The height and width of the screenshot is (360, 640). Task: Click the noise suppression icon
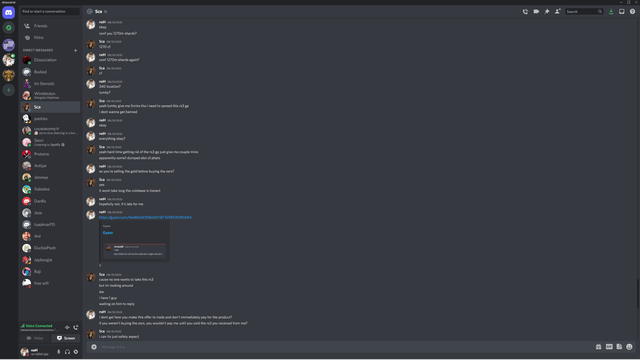[67, 327]
